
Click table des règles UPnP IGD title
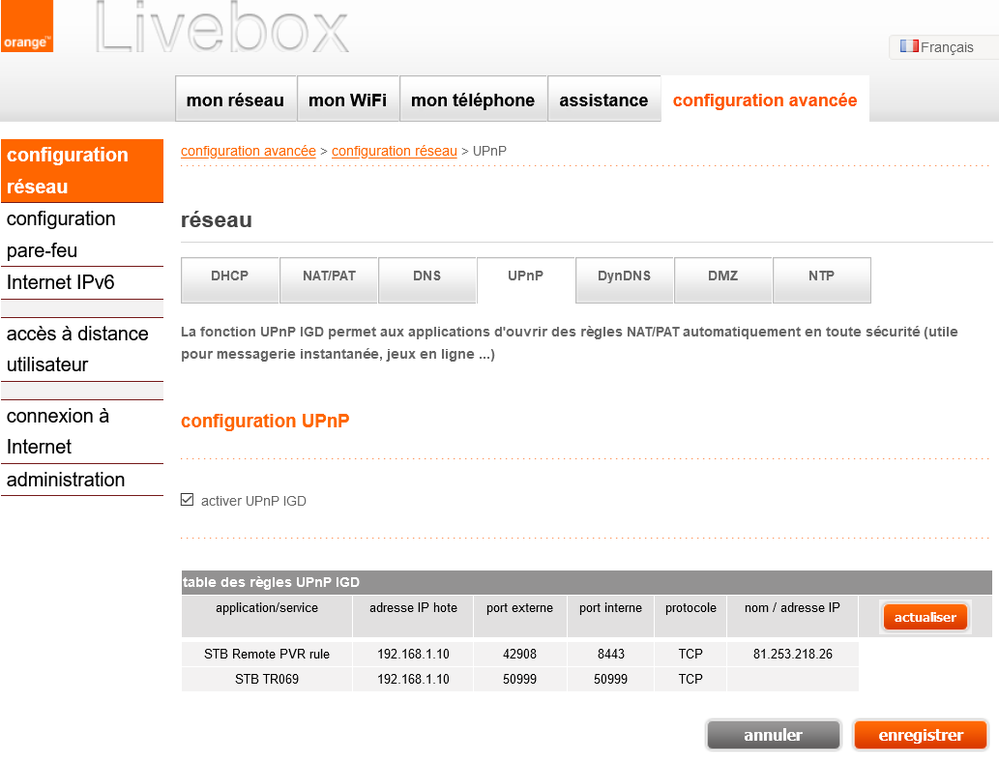pyautogui.click(x=271, y=582)
